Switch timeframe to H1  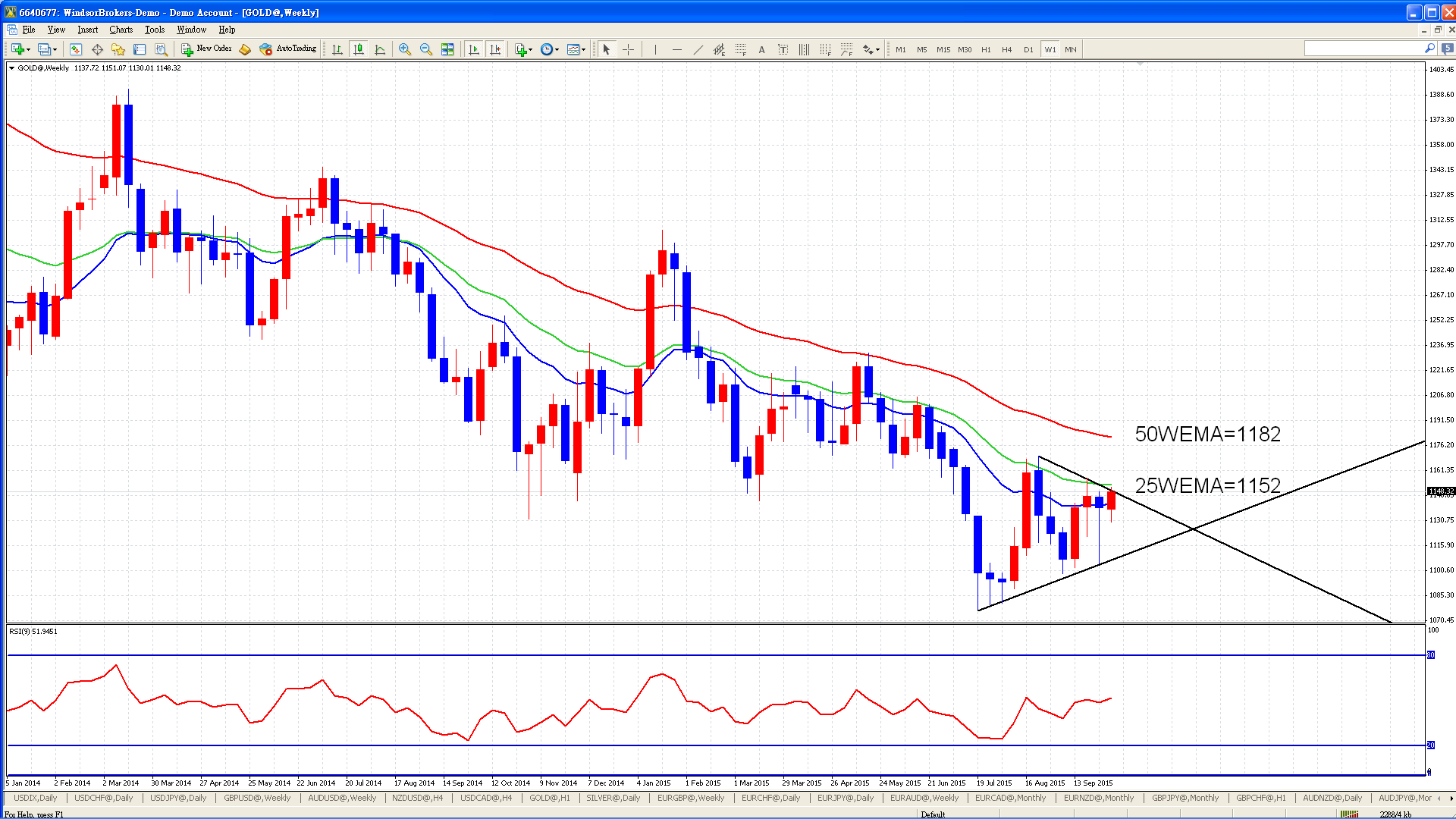point(986,49)
